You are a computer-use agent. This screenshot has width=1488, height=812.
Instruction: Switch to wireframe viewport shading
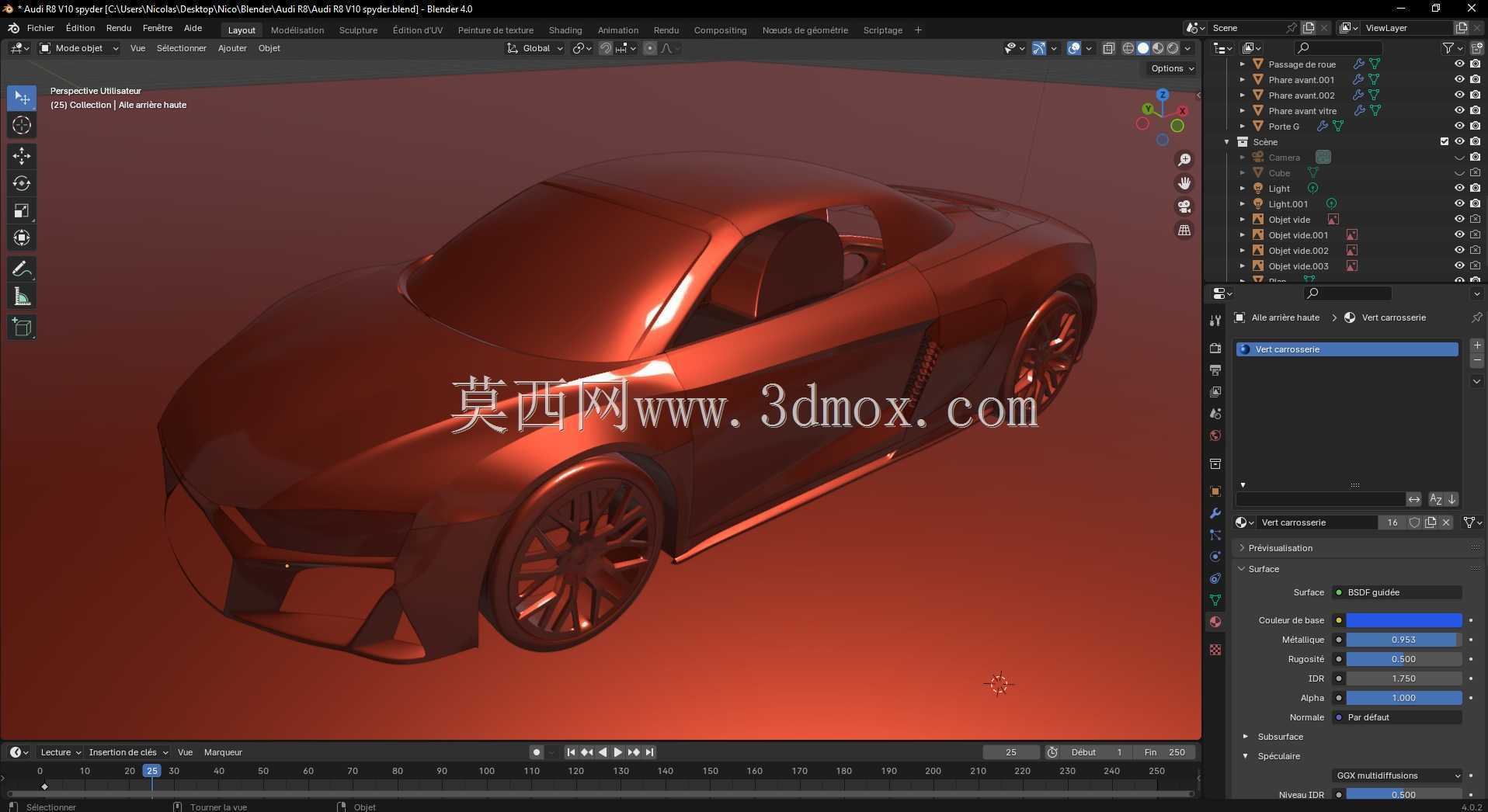[x=1128, y=48]
